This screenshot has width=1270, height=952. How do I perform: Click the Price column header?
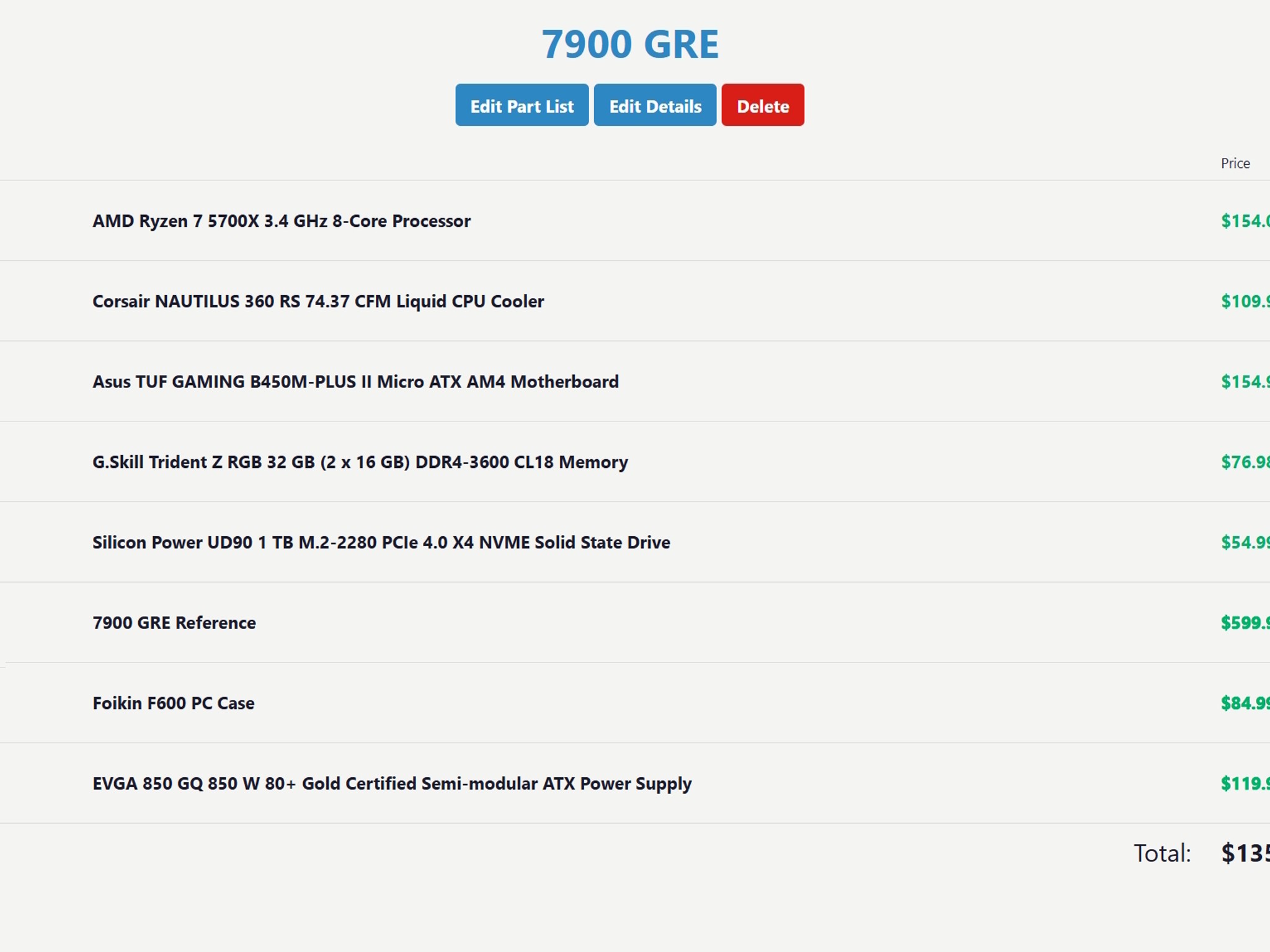pyautogui.click(x=1235, y=164)
